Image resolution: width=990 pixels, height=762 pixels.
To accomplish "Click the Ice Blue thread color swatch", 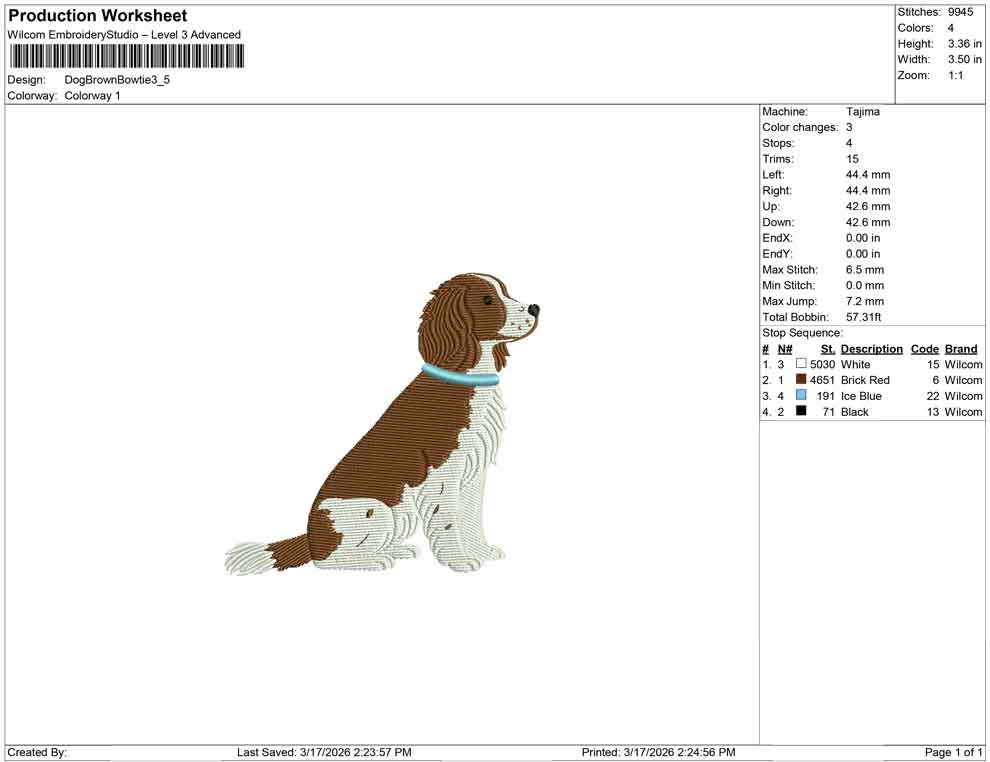I will (x=801, y=395).
